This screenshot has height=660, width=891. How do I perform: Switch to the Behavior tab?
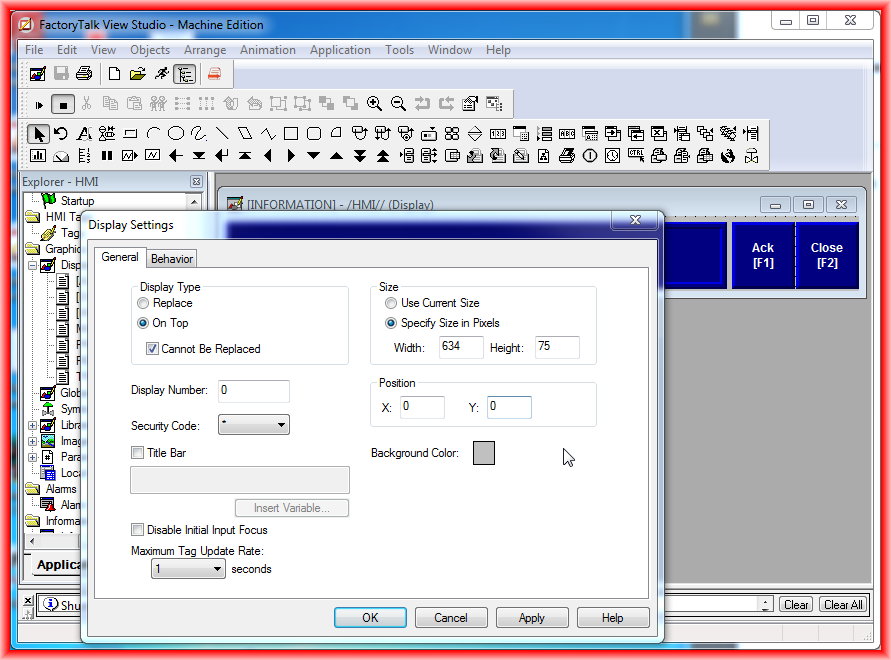[171, 259]
